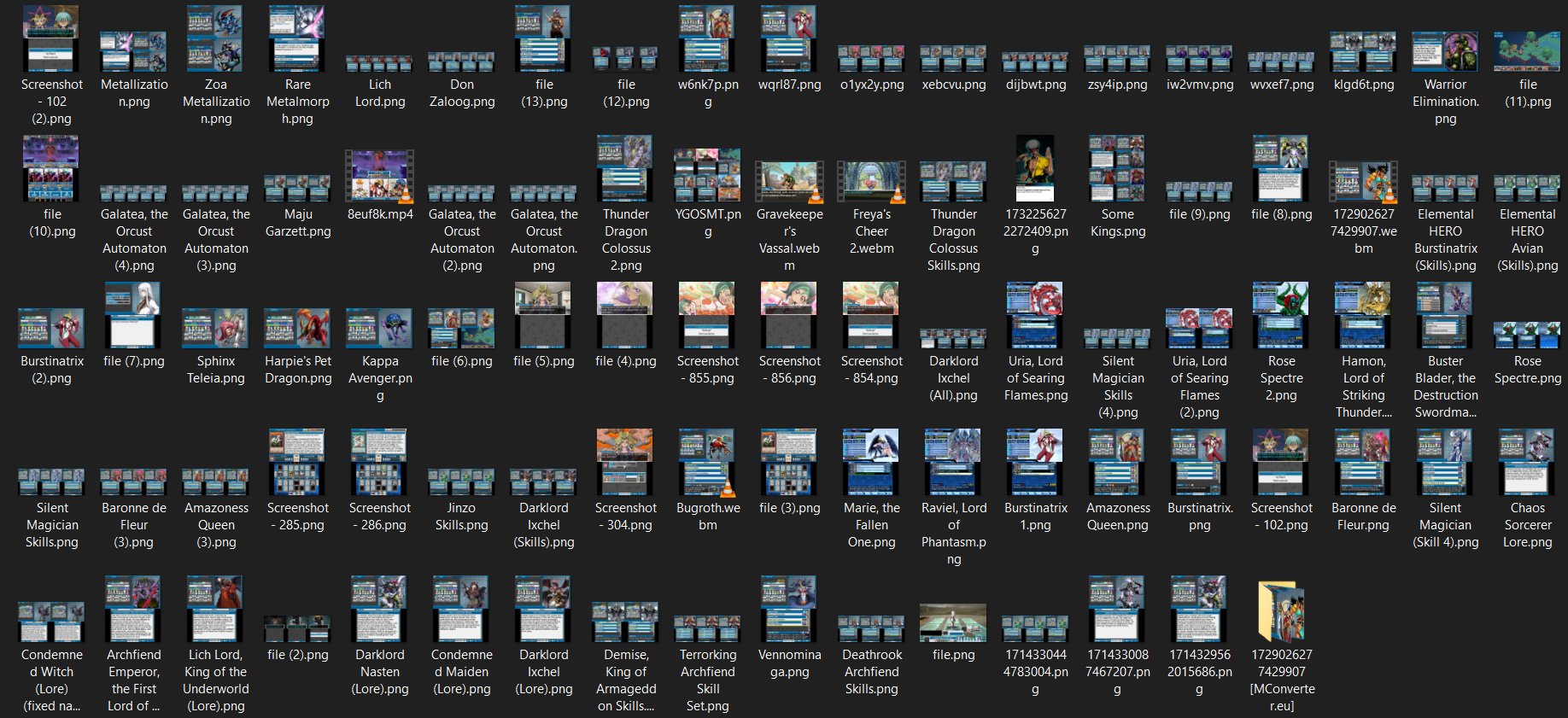Select the Rose Spectre.png thumbnail

tap(1527, 335)
